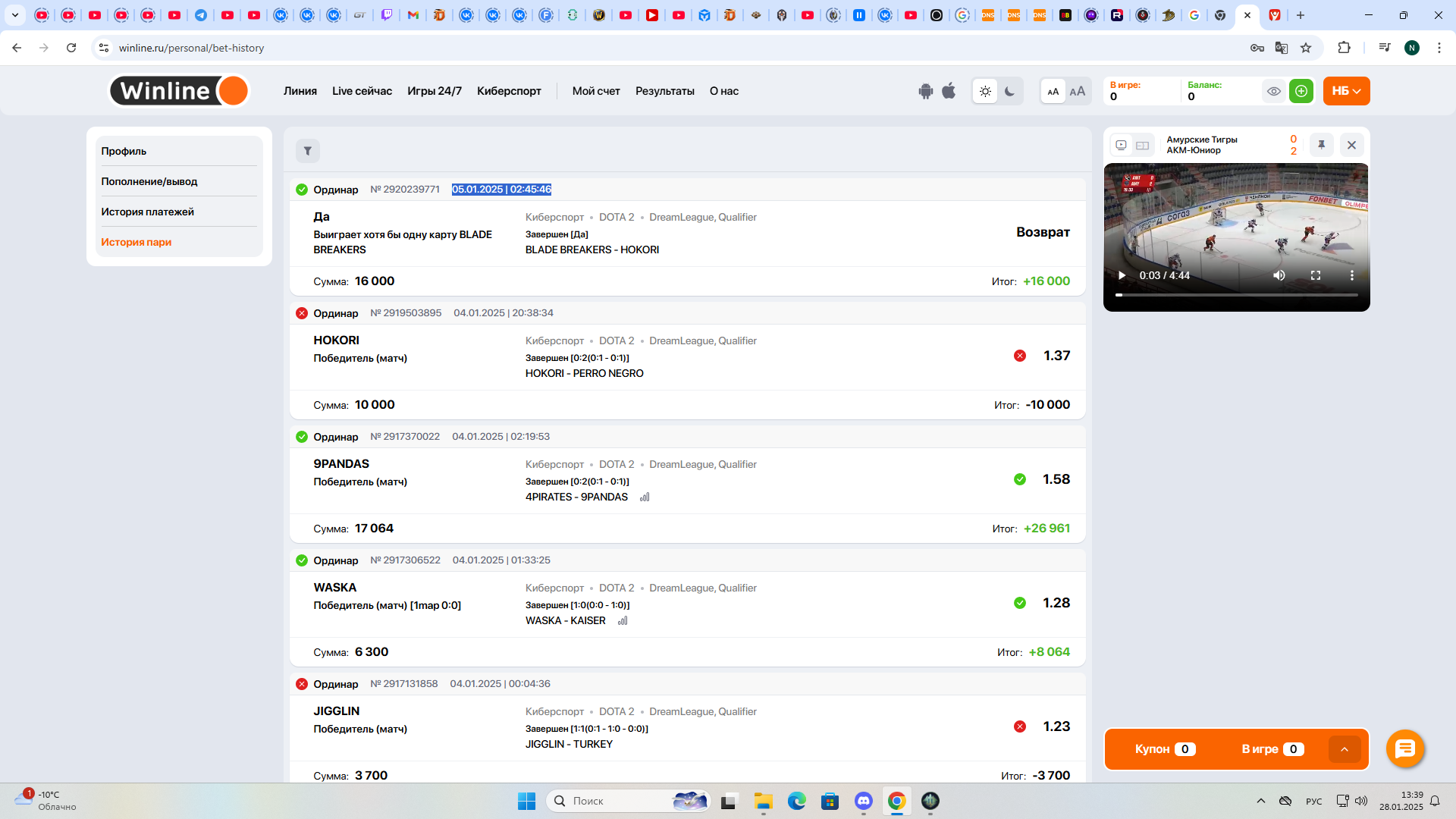This screenshot has height=819, width=1456.
Task: Open video player more options menu
Action: coord(1351,275)
